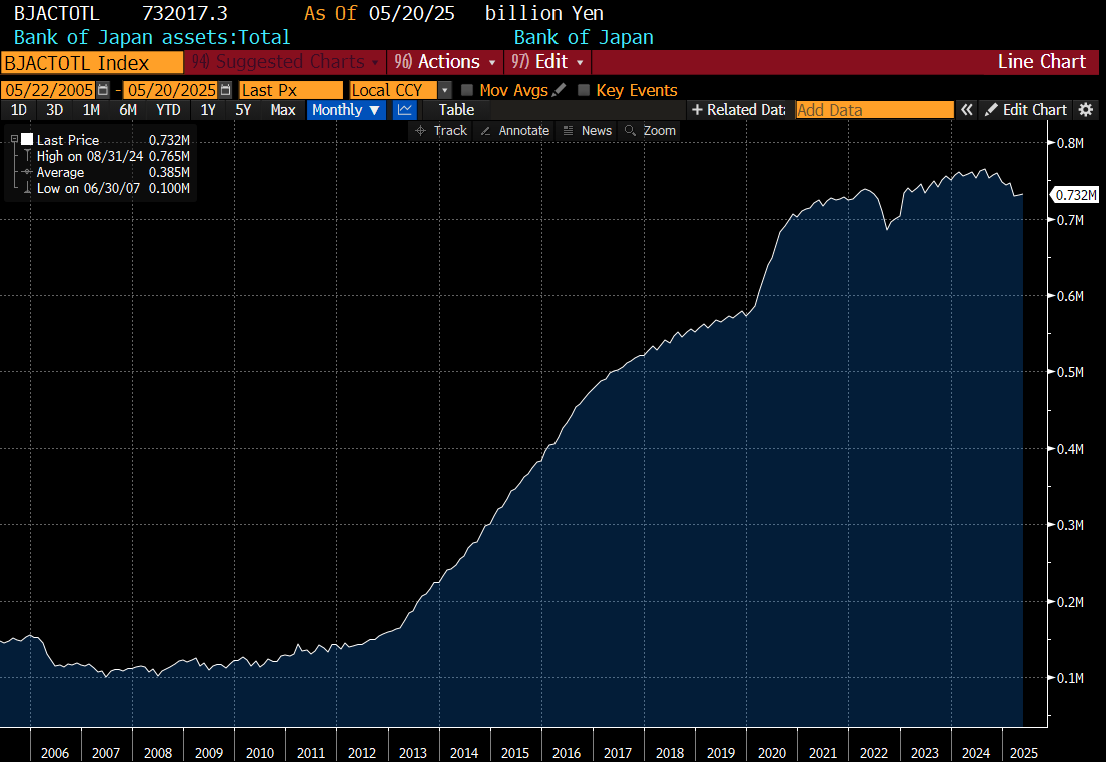Activate the Track crosshair tool
This screenshot has height=762, width=1106.
pos(442,131)
